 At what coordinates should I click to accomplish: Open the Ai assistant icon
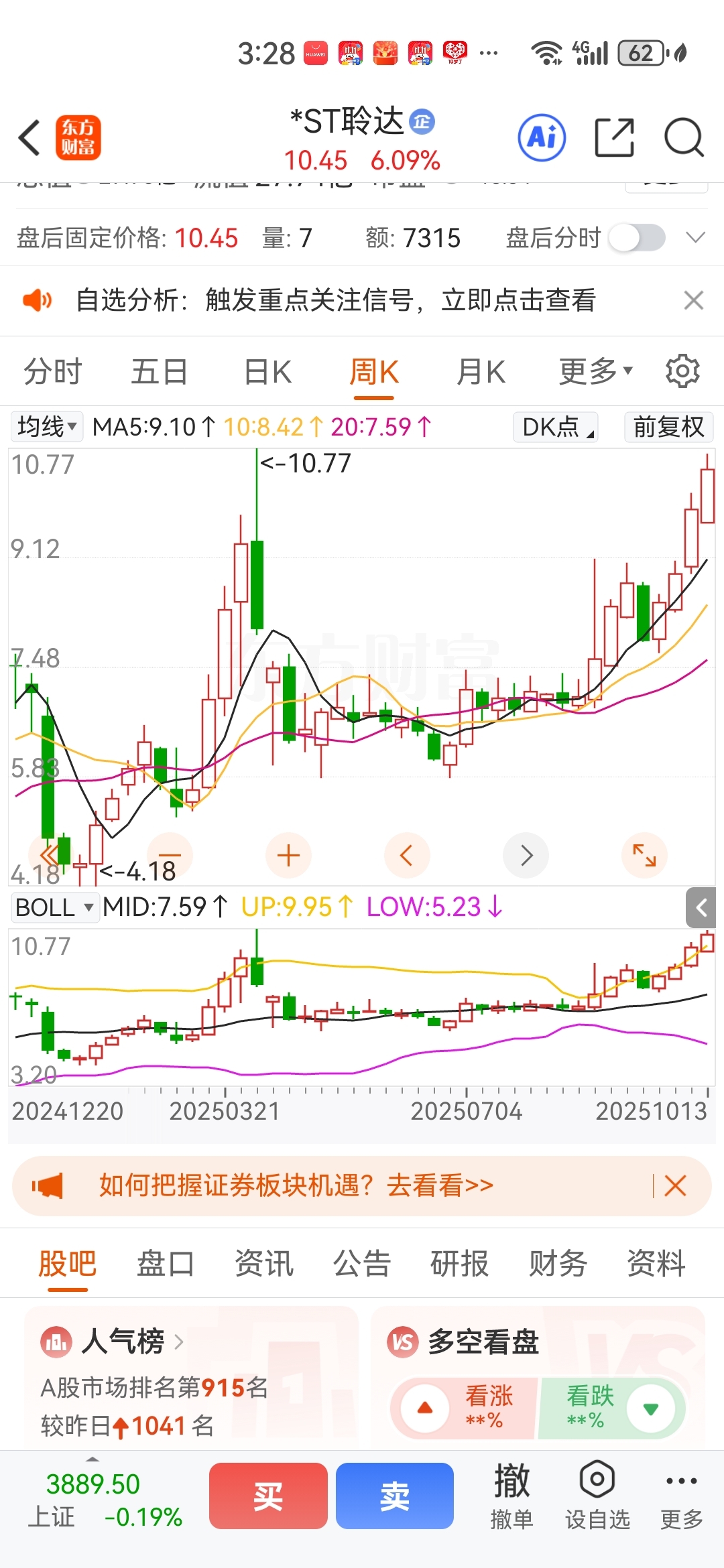pyautogui.click(x=542, y=137)
